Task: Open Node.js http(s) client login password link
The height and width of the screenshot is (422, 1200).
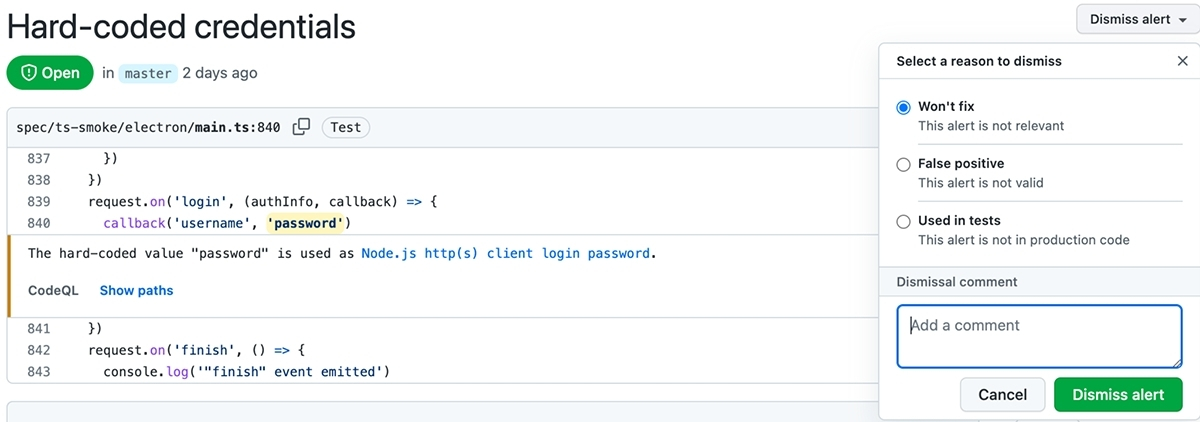Action: click(x=506, y=253)
